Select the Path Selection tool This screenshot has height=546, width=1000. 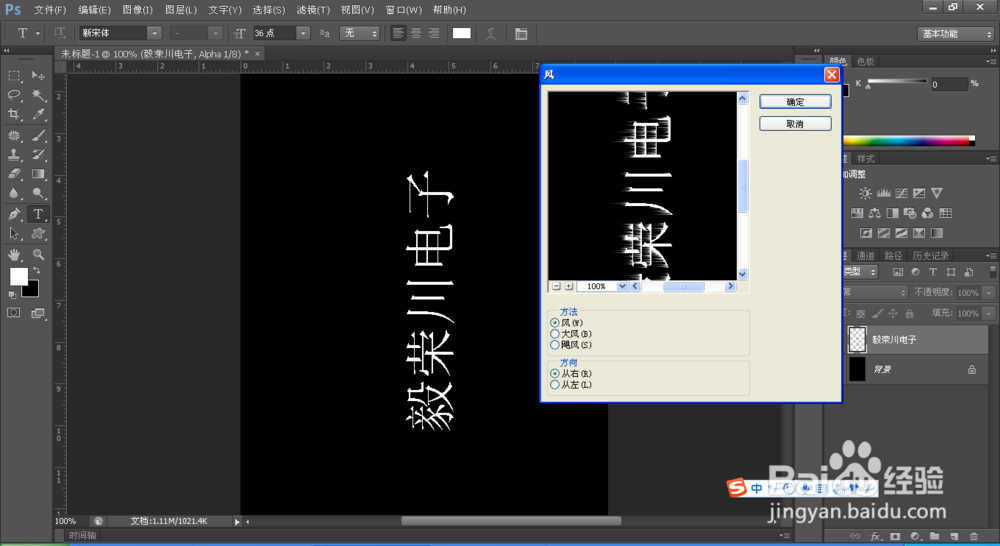click(14, 233)
